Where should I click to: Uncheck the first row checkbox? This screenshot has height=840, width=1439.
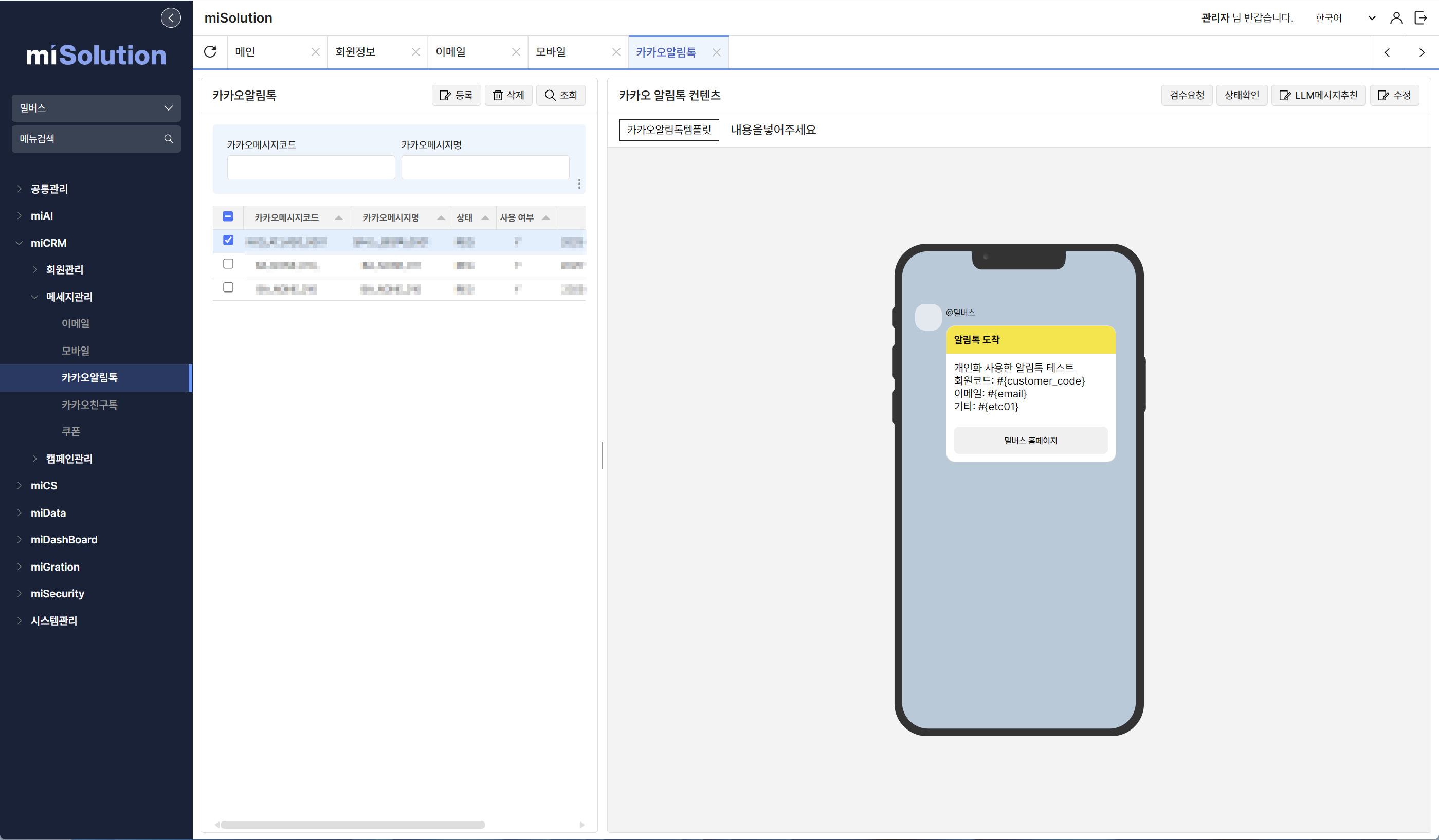[x=228, y=241]
